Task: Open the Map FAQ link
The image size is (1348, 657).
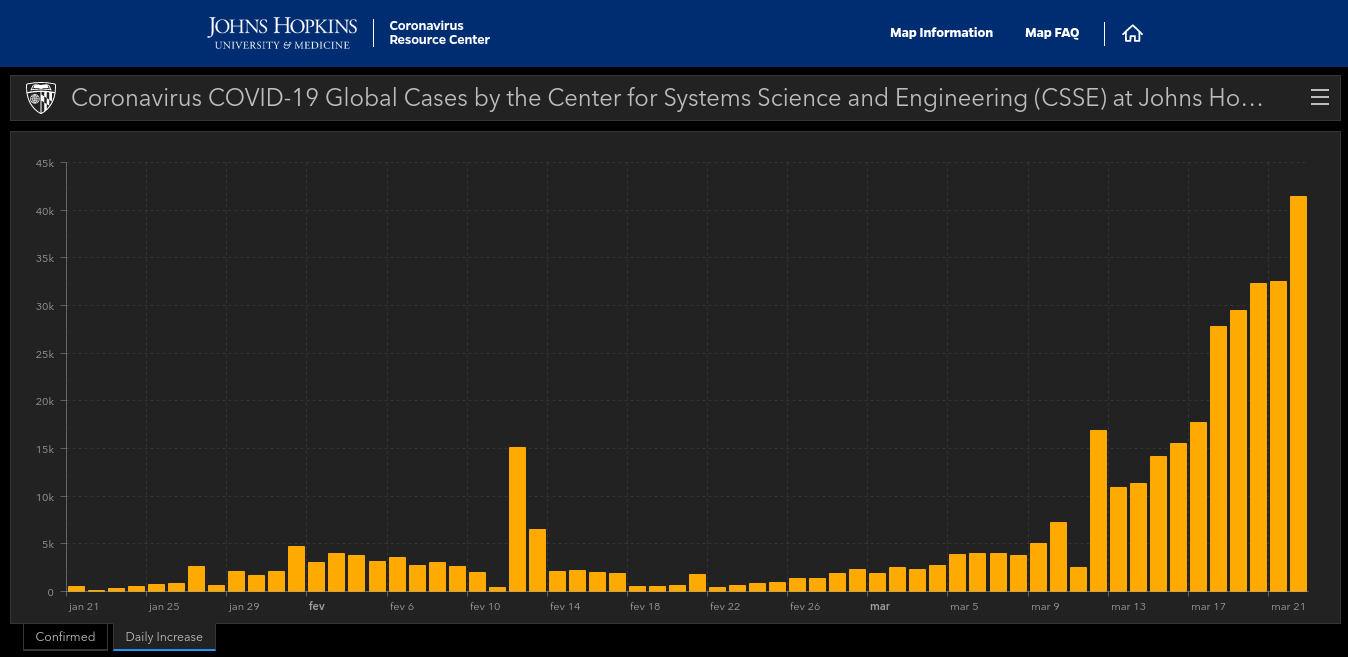Action: 1052,33
